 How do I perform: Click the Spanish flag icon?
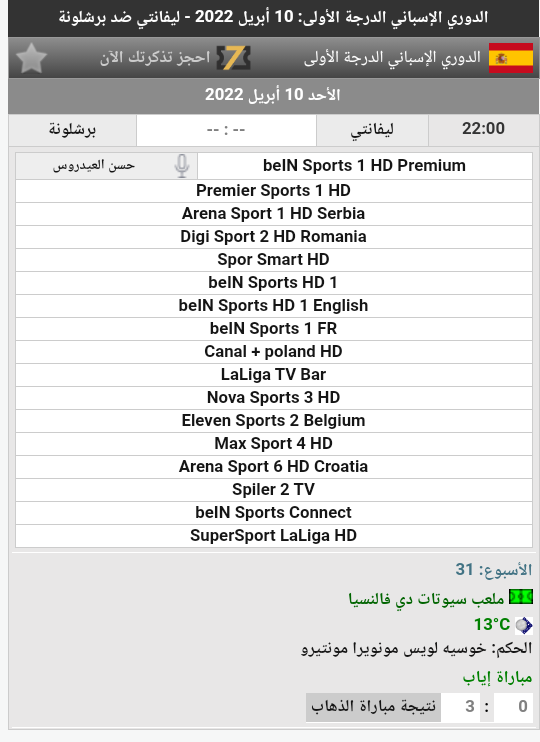[x=511, y=58]
